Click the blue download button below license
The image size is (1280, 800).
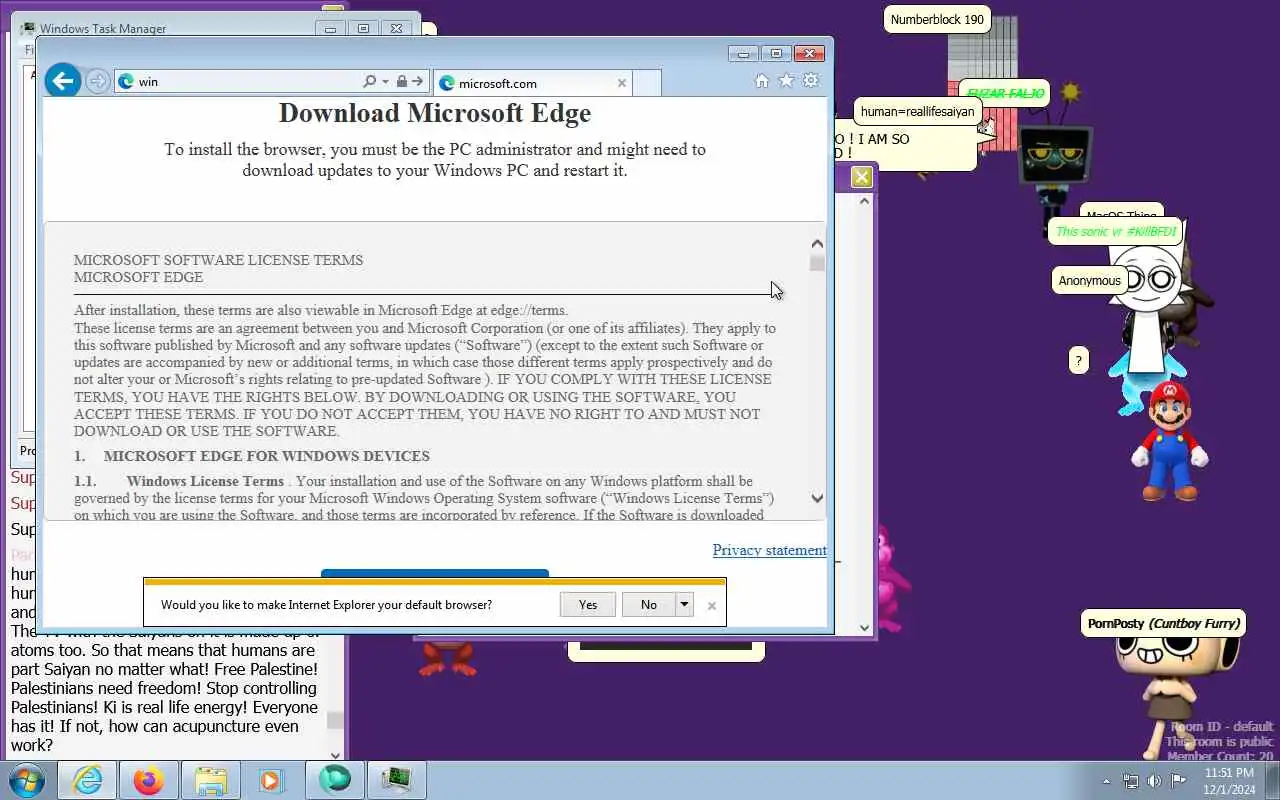[435, 574]
